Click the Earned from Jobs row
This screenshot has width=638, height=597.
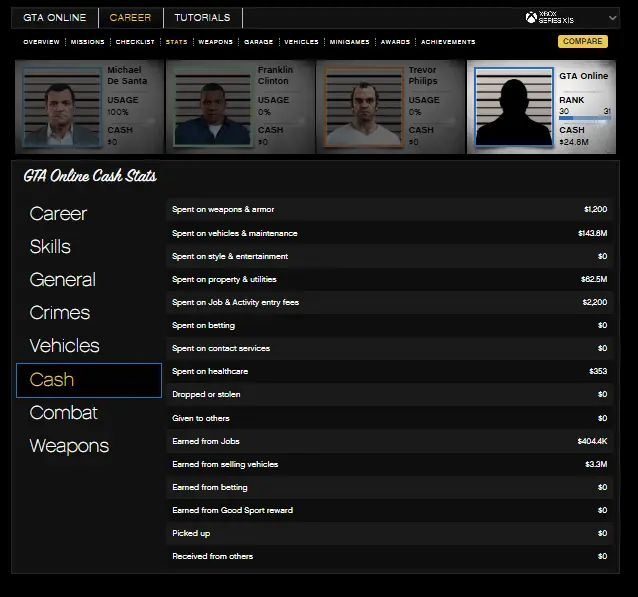click(390, 441)
